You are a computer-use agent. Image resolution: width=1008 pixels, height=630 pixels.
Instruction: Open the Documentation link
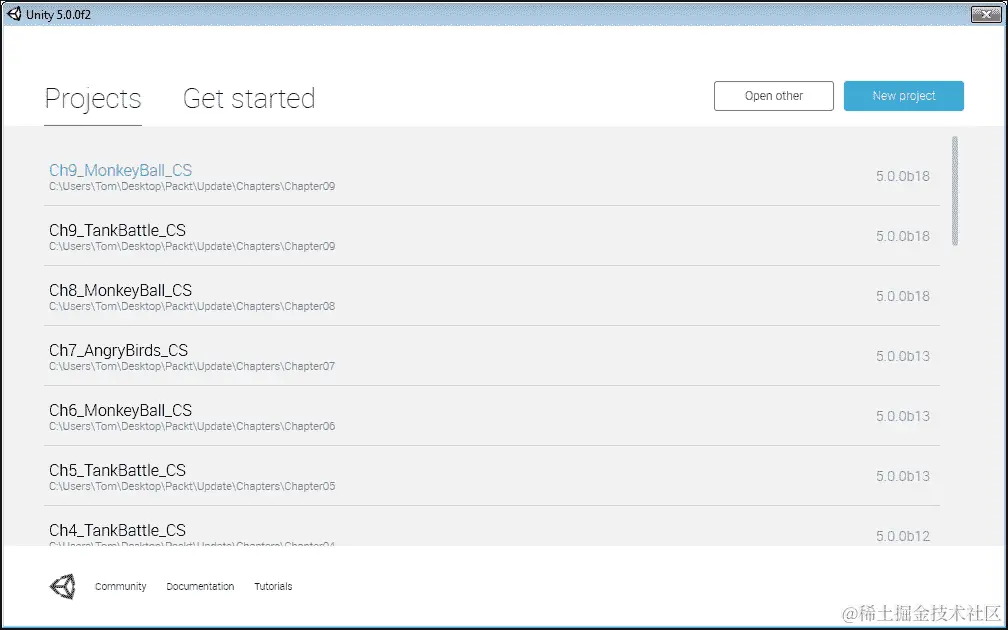(x=200, y=586)
